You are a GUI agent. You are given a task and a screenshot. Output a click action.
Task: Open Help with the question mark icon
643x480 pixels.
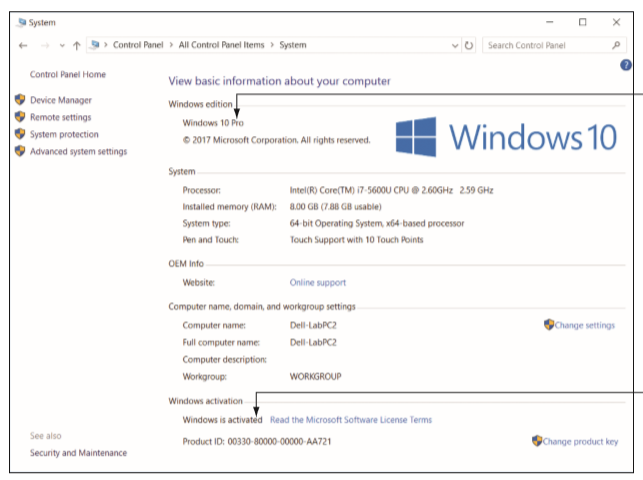pyautogui.click(x=626, y=65)
